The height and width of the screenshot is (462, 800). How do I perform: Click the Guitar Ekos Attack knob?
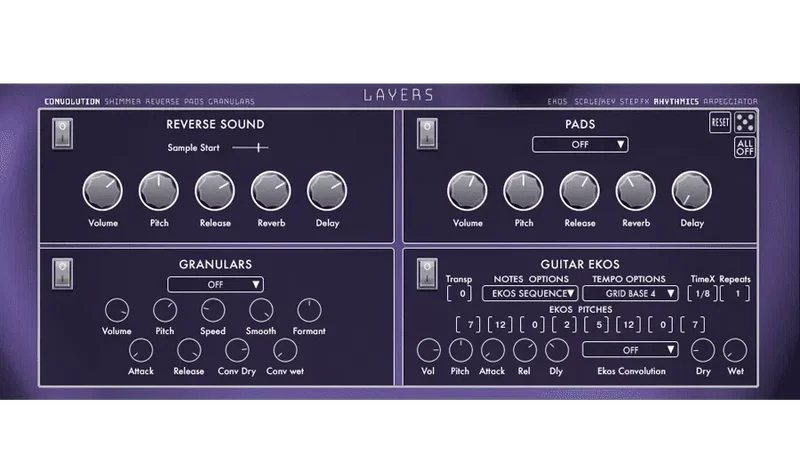click(492, 351)
